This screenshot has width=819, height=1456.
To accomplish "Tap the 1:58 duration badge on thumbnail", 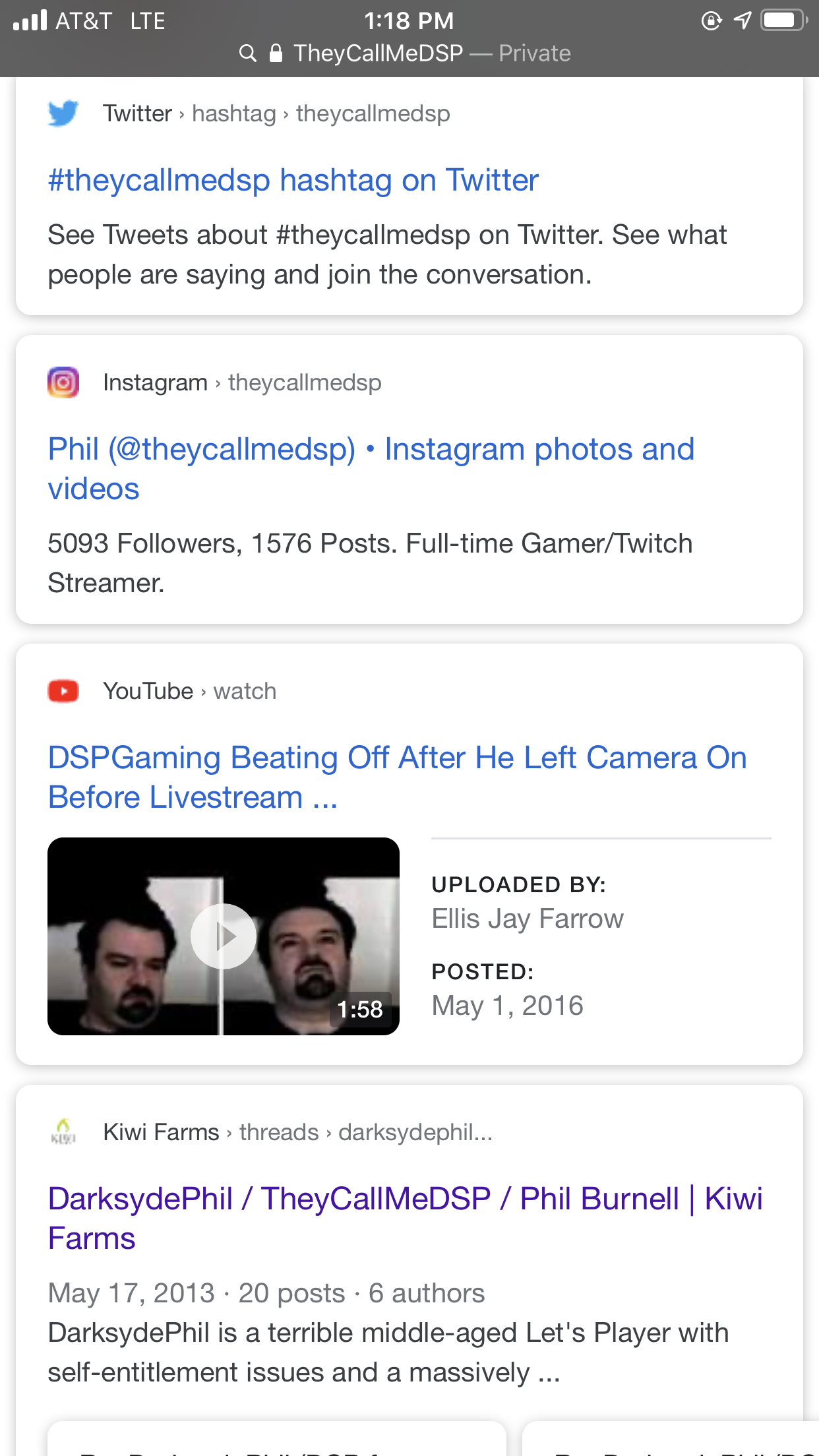I will click(360, 1009).
